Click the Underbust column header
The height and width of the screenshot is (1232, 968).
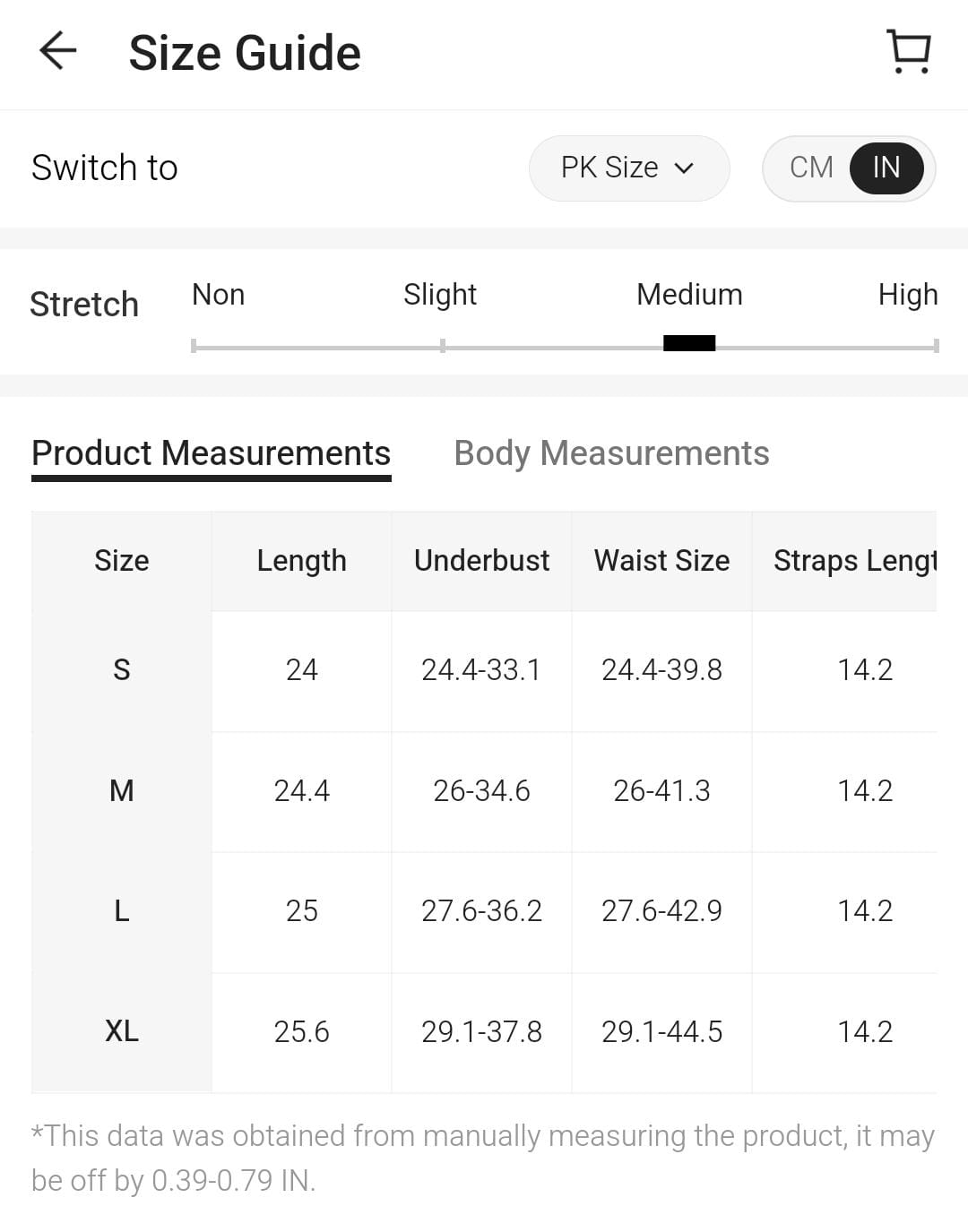481,561
